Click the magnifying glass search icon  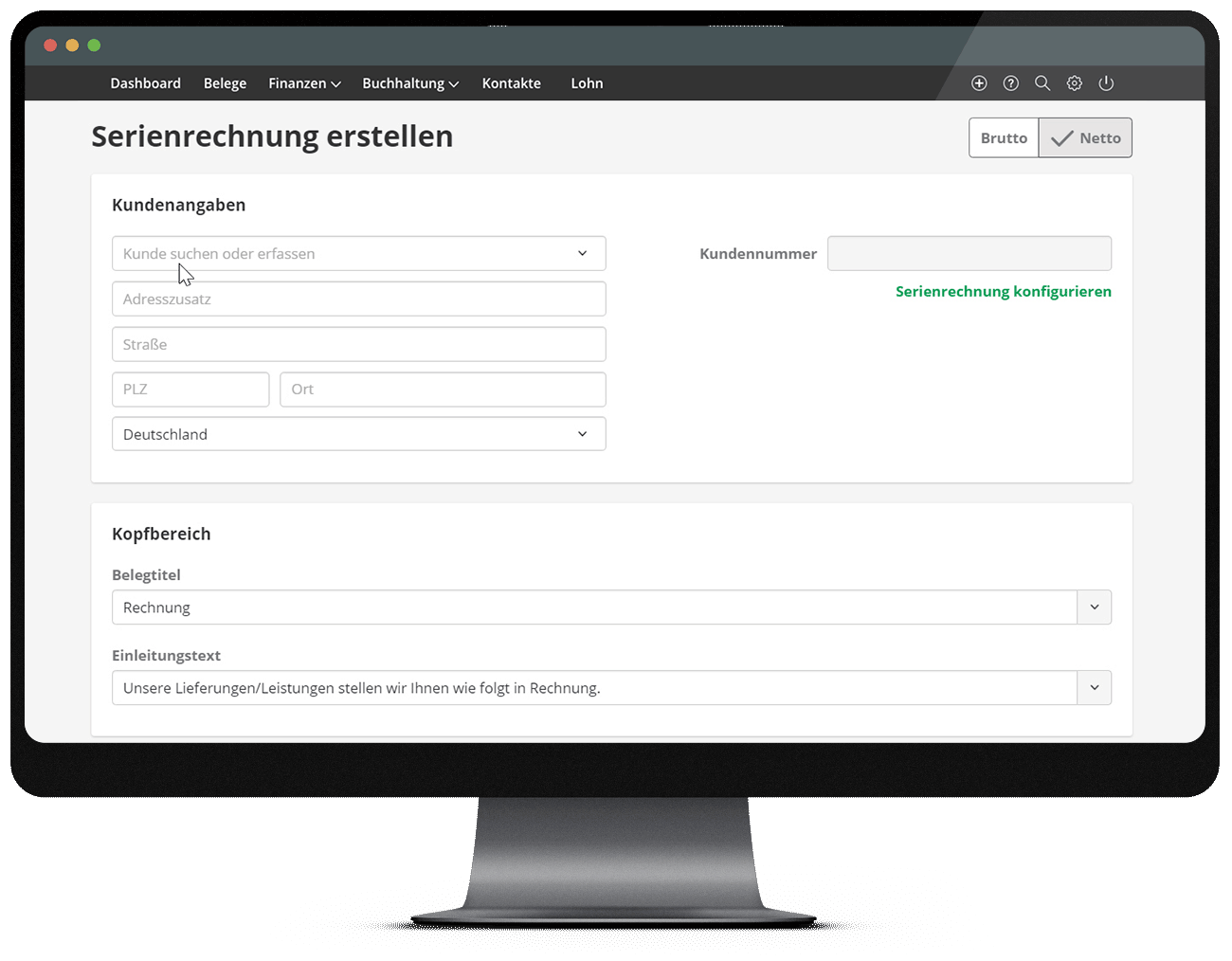[x=1042, y=83]
